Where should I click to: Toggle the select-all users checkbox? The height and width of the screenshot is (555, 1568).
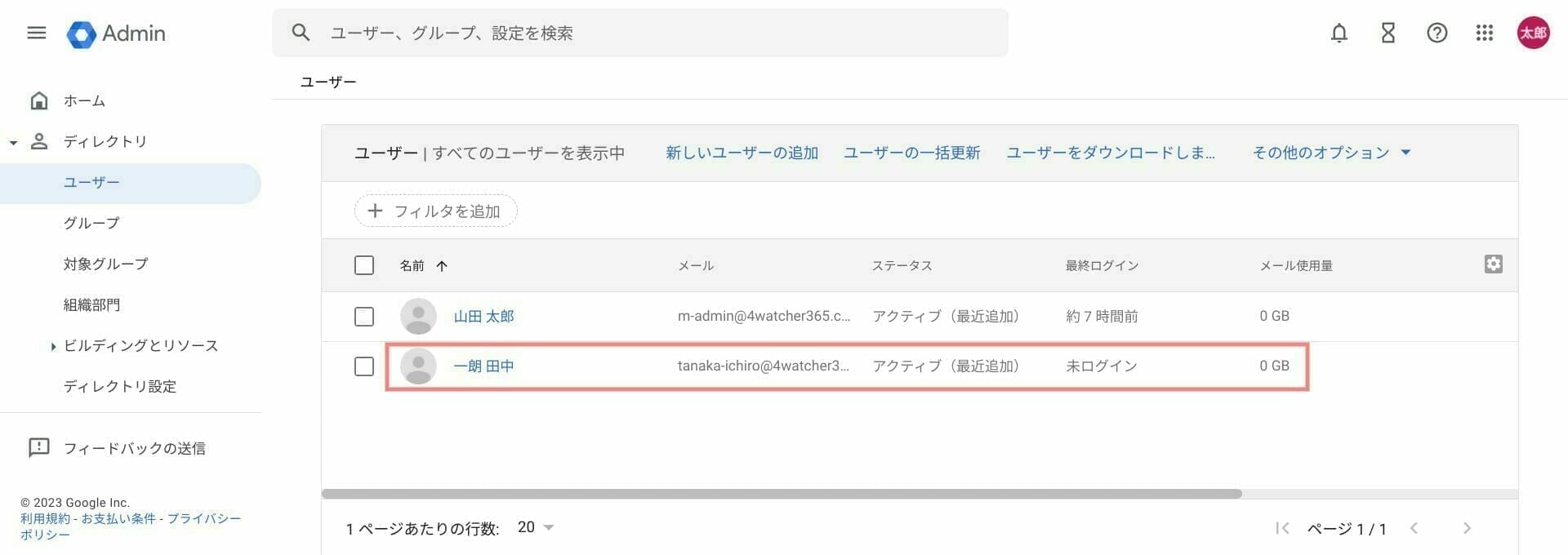[x=364, y=265]
